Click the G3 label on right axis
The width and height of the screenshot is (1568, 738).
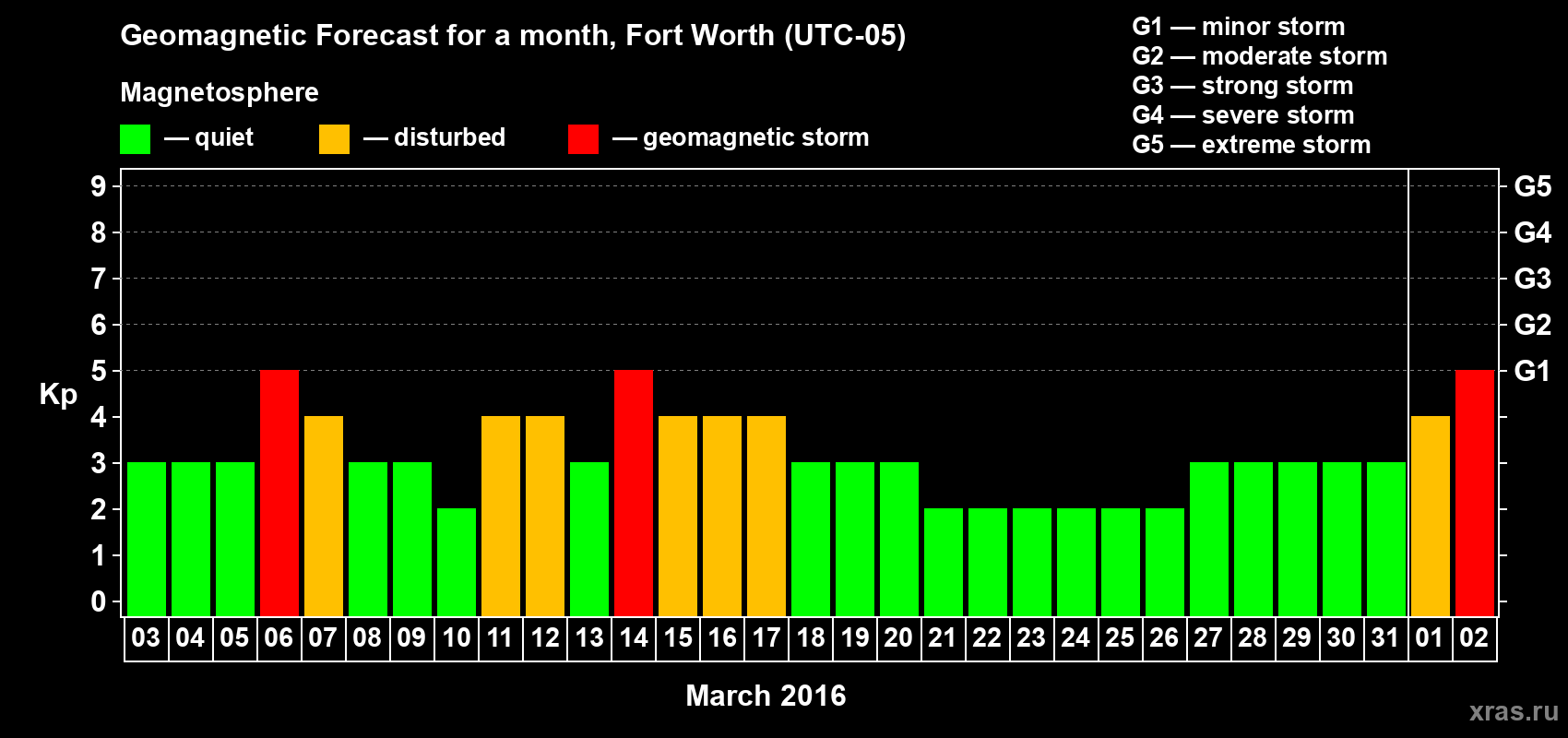click(x=1532, y=279)
